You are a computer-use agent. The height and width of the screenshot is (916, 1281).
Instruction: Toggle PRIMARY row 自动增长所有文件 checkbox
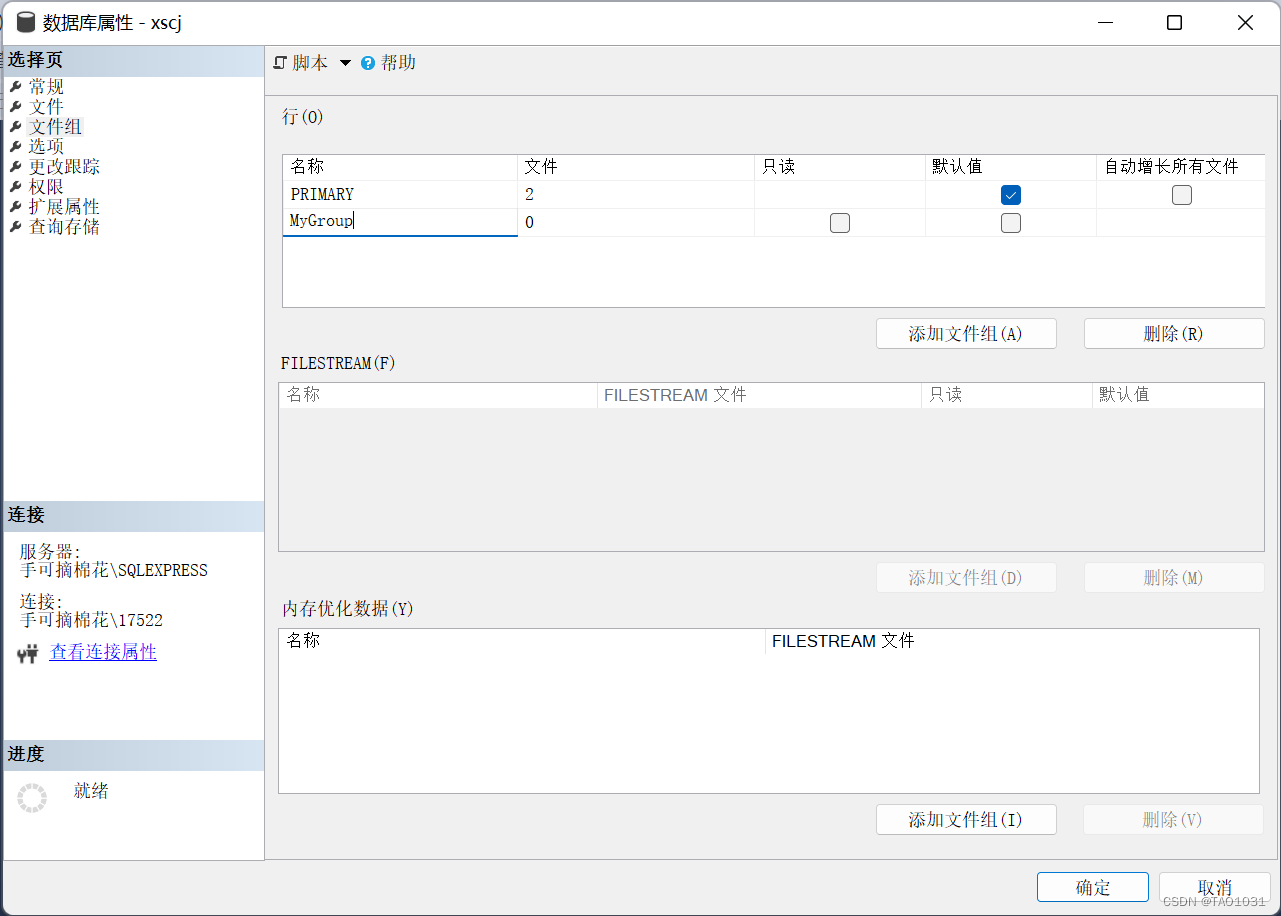coord(1182,195)
